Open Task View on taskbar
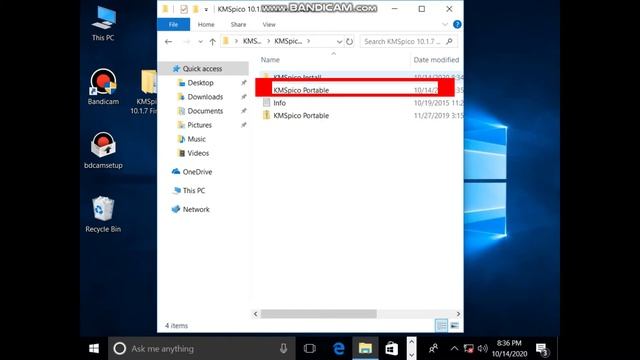 point(310,349)
